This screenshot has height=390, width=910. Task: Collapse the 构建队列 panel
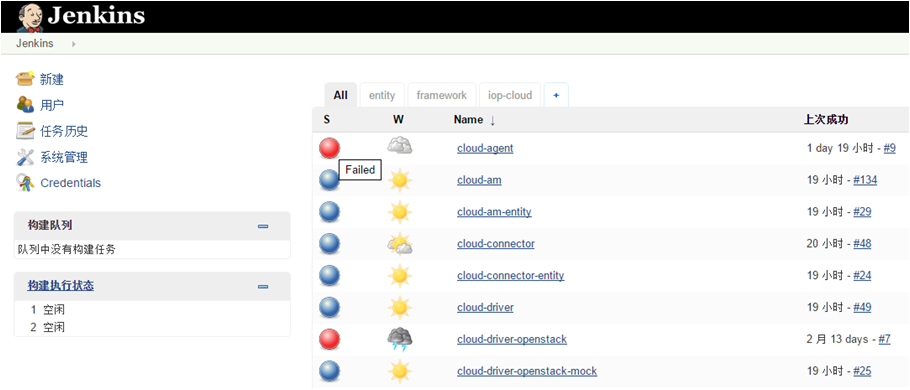tap(263, 226)
